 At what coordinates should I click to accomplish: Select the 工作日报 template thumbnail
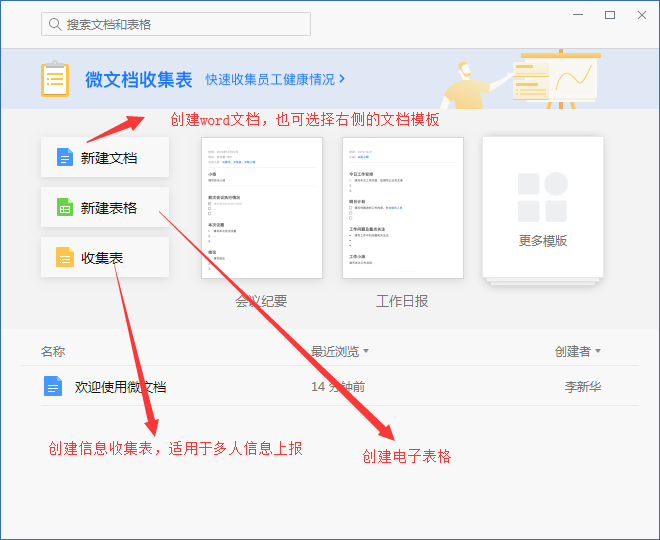coord(402,208)
